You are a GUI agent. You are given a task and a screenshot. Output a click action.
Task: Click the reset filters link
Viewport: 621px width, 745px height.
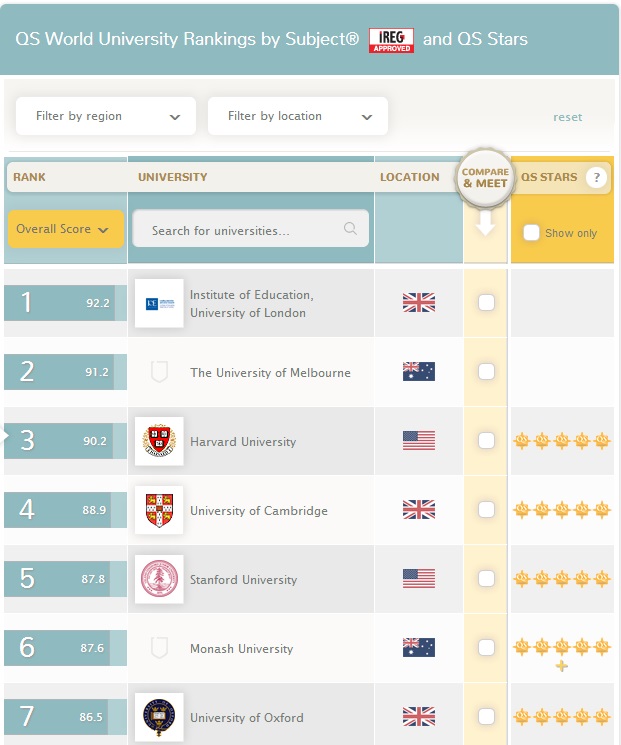click(x=567, y=117)
